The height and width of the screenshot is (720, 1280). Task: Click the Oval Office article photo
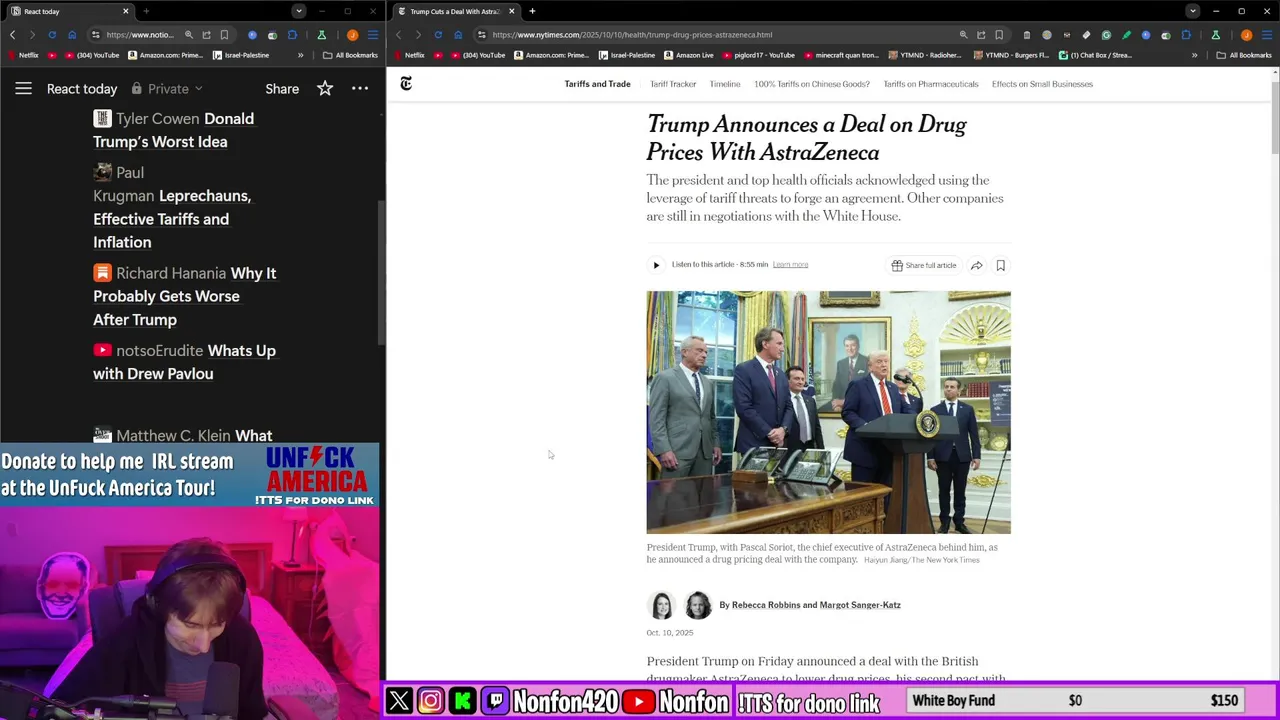coord(828,412)
